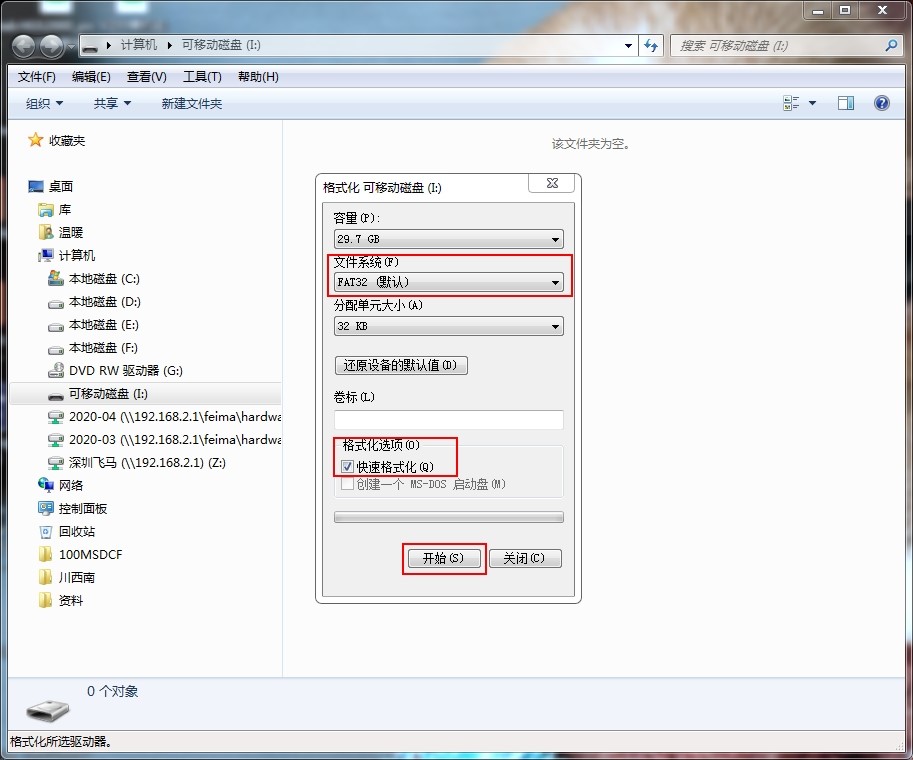Click the Back navigation arrow
The width and height of the screenshot is (913, 760).
[24, 45]
